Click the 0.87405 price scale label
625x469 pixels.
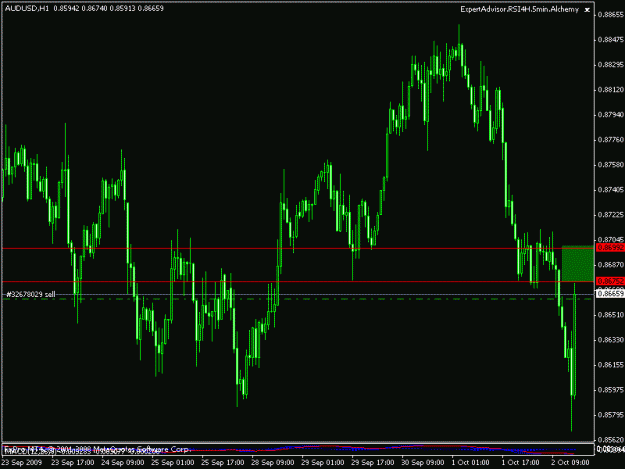(611, 190)
